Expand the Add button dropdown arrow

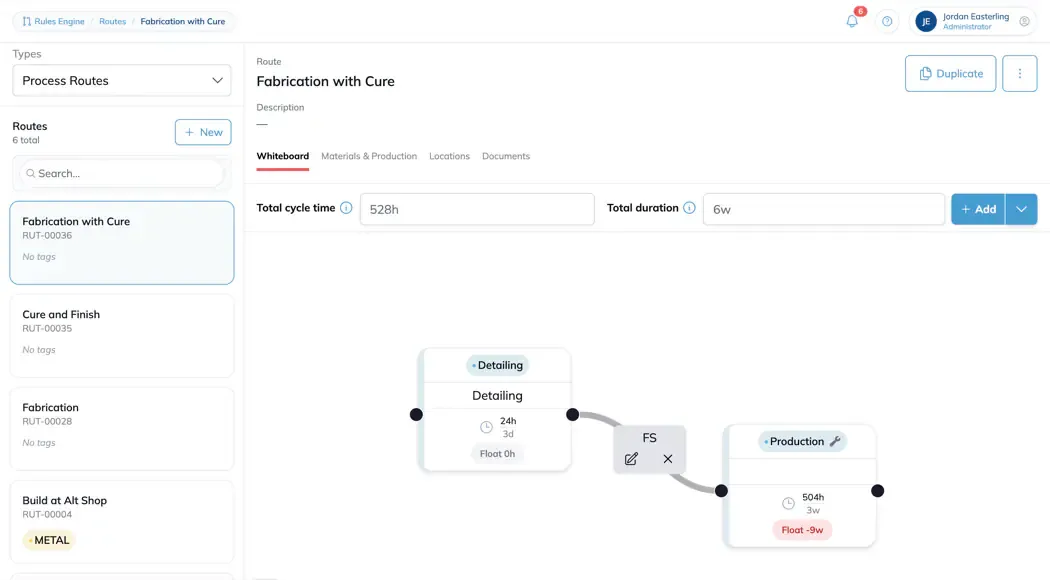tap(1021, 209)
